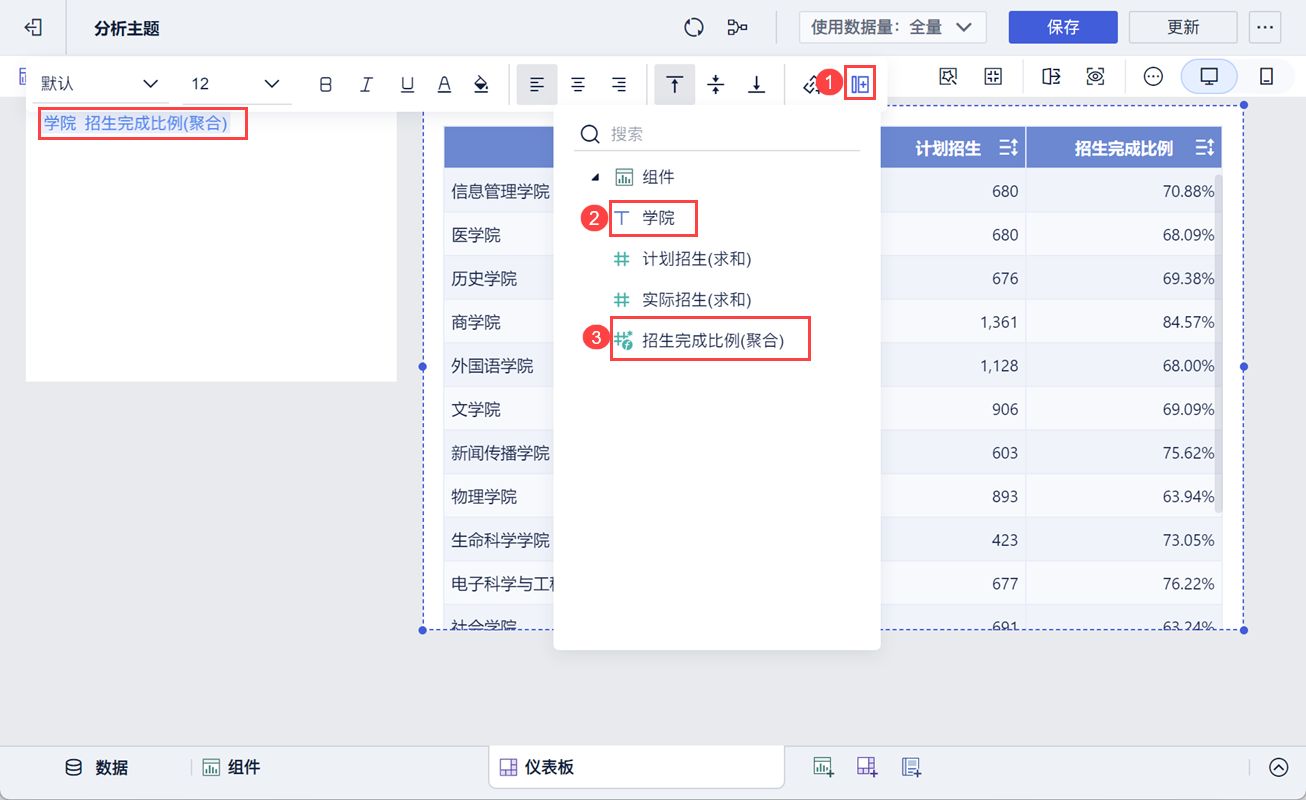Open the font family 默认 dropdown

[x=99, y=84]
